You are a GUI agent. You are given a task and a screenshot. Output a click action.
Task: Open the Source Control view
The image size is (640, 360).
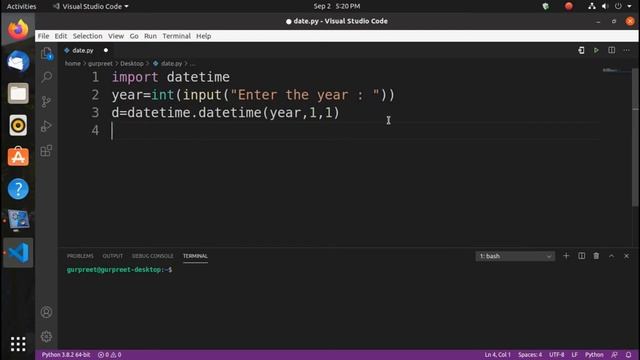click(47, 101)
